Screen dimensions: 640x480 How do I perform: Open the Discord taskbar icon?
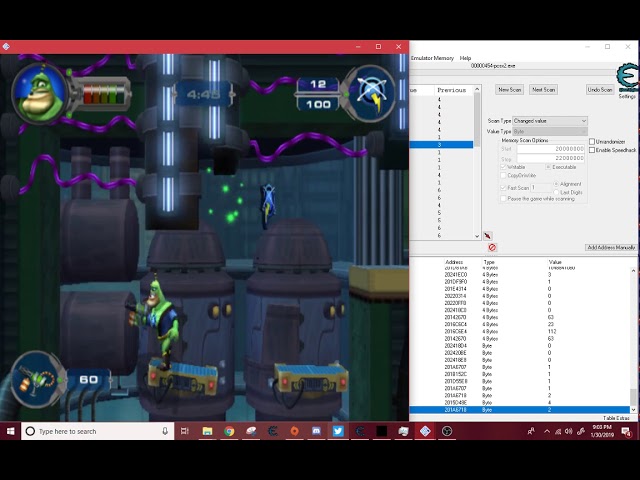click(x=316, y=431)
